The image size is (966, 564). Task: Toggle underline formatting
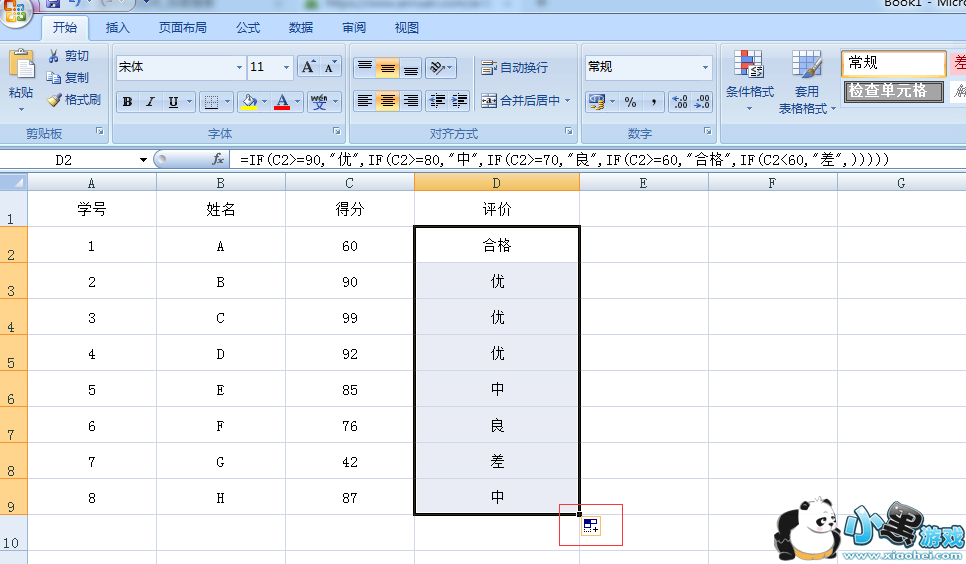(x=173, y=102)
